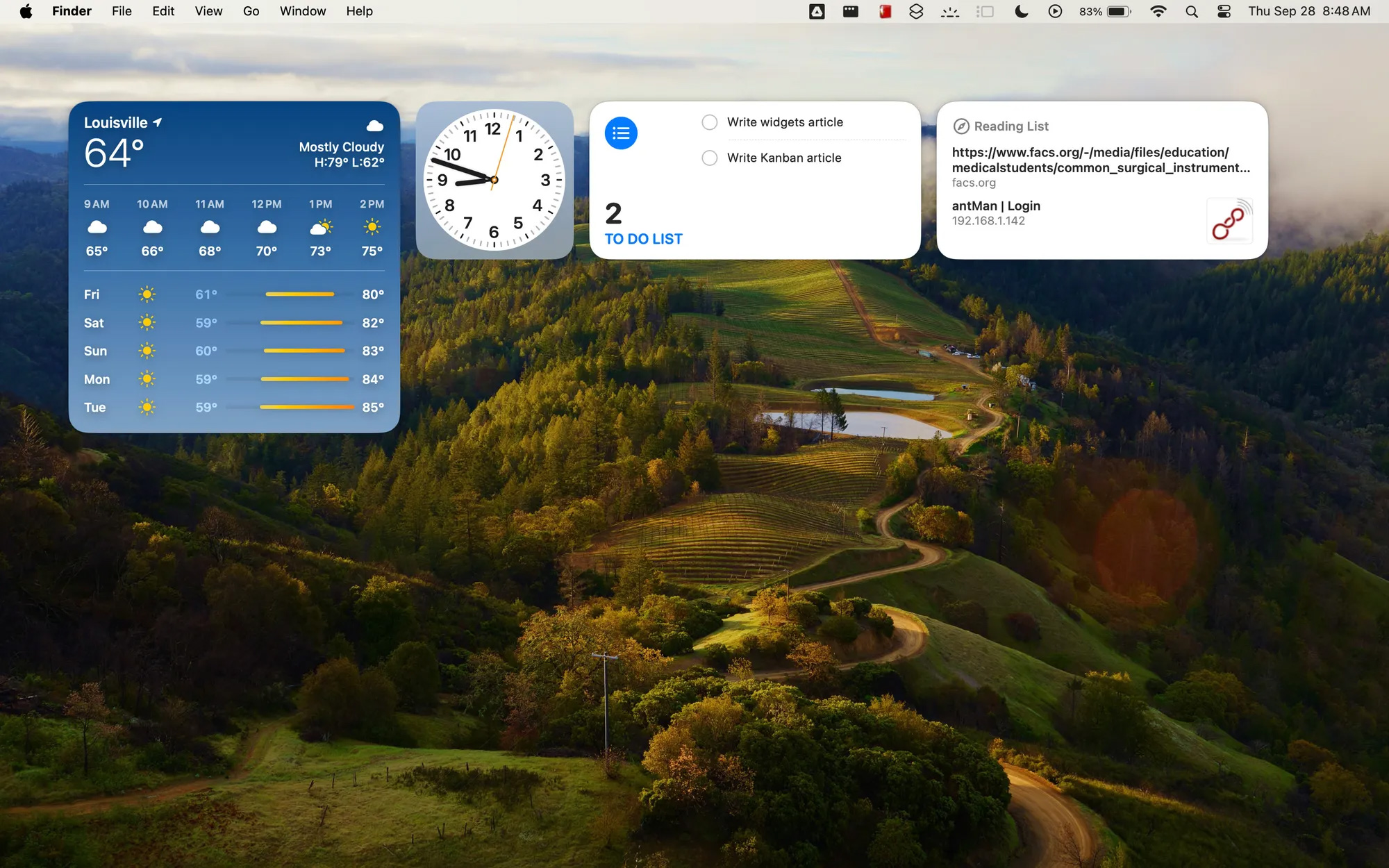Open Spotlight search magnifier

click(x=1192, y=11)
